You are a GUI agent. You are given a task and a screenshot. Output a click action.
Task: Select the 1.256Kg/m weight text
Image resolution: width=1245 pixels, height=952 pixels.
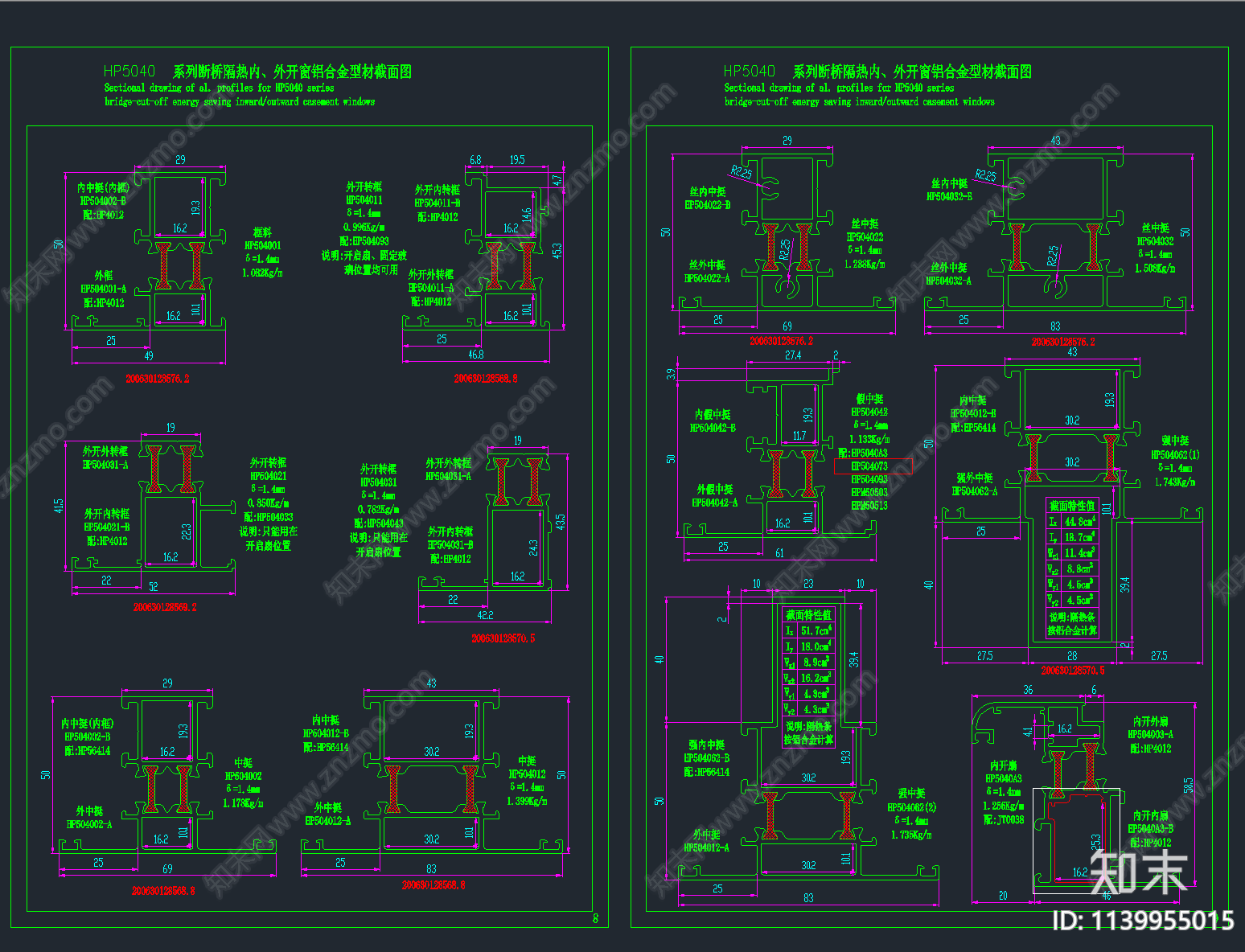[x=1004, y=806]
